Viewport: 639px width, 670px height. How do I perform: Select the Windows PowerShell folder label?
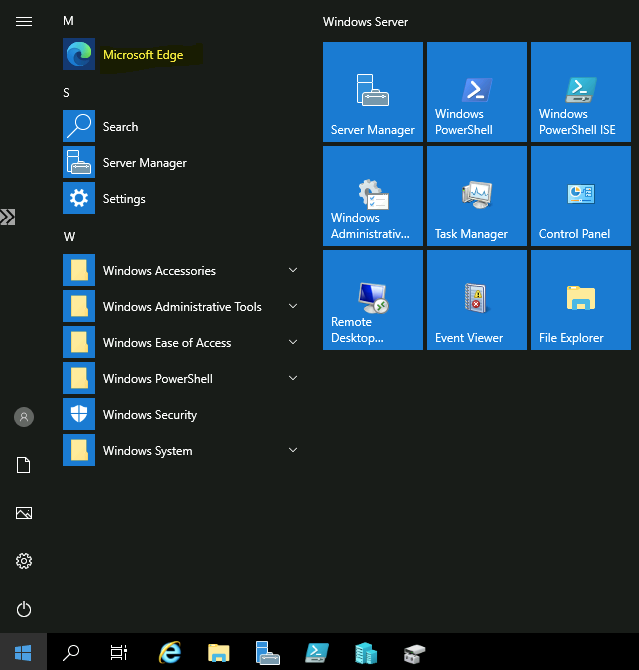[158, 378]
